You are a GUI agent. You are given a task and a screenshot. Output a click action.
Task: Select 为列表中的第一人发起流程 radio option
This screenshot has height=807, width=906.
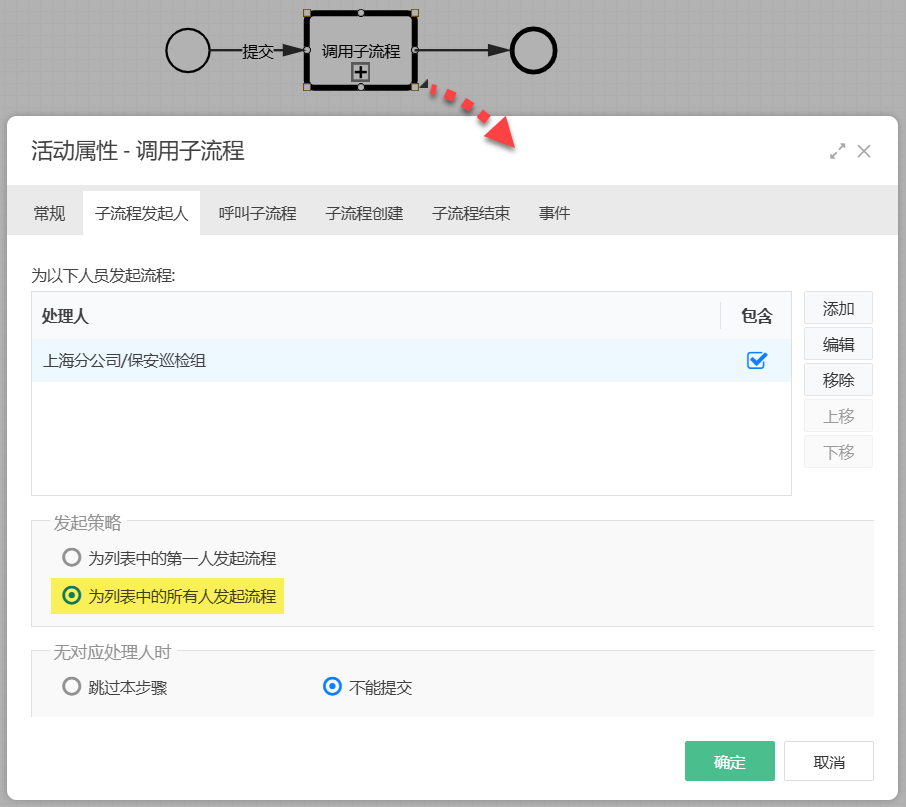tap(71, 558)
